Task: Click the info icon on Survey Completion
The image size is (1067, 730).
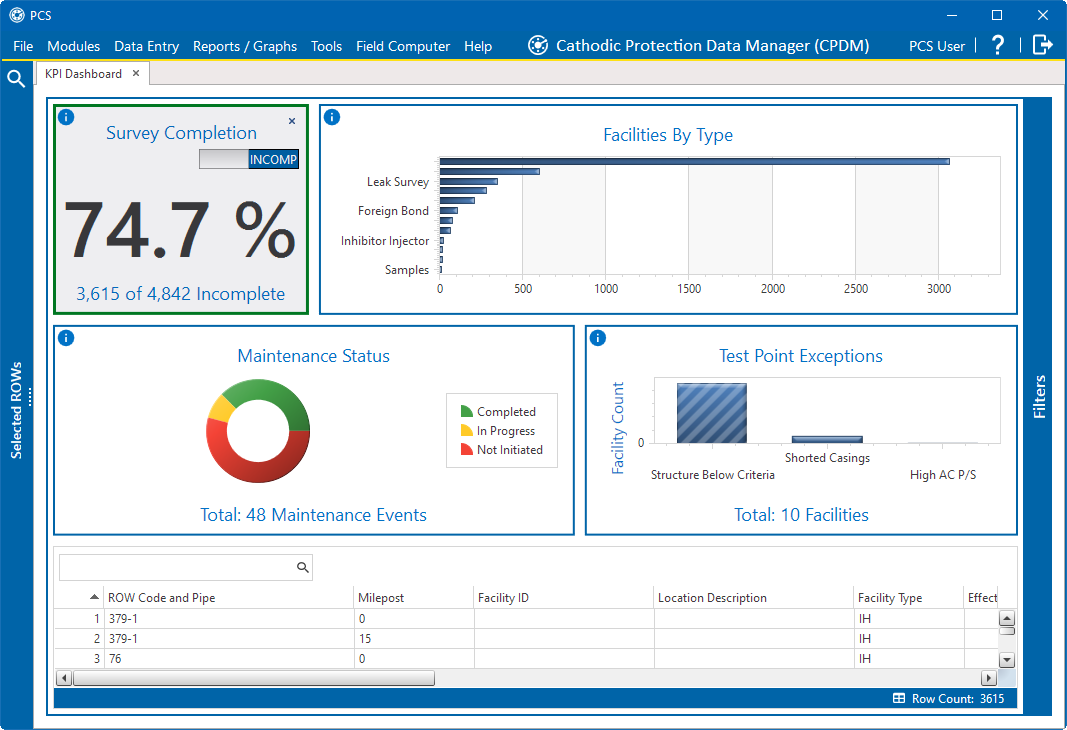Action: (x=66, y=117)
